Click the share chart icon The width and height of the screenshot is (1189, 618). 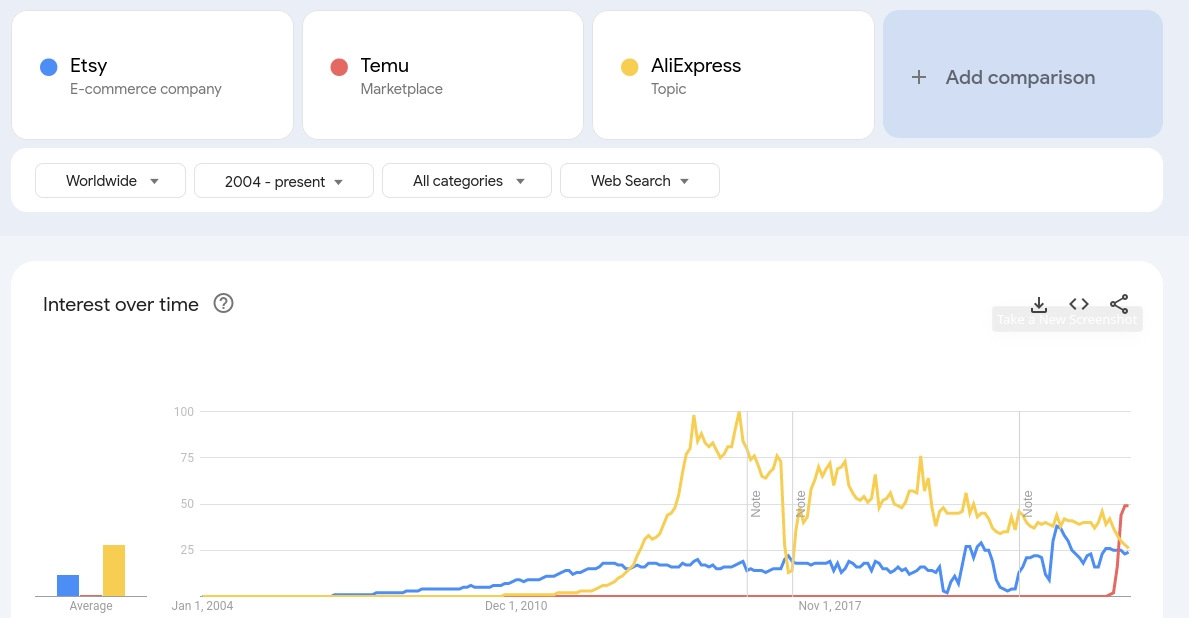point(1119,304)
